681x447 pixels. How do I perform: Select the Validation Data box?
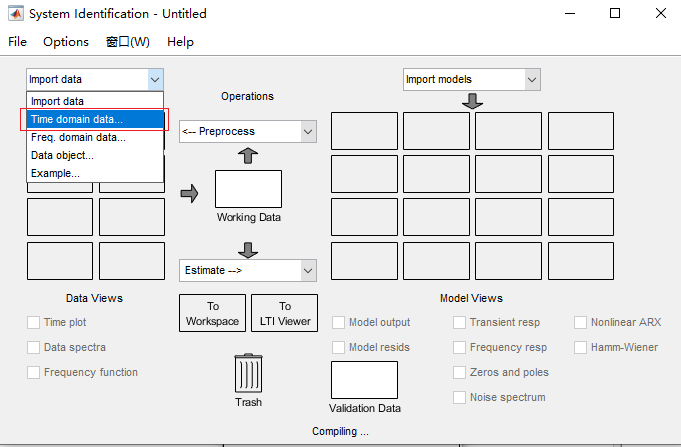point(364,380)
